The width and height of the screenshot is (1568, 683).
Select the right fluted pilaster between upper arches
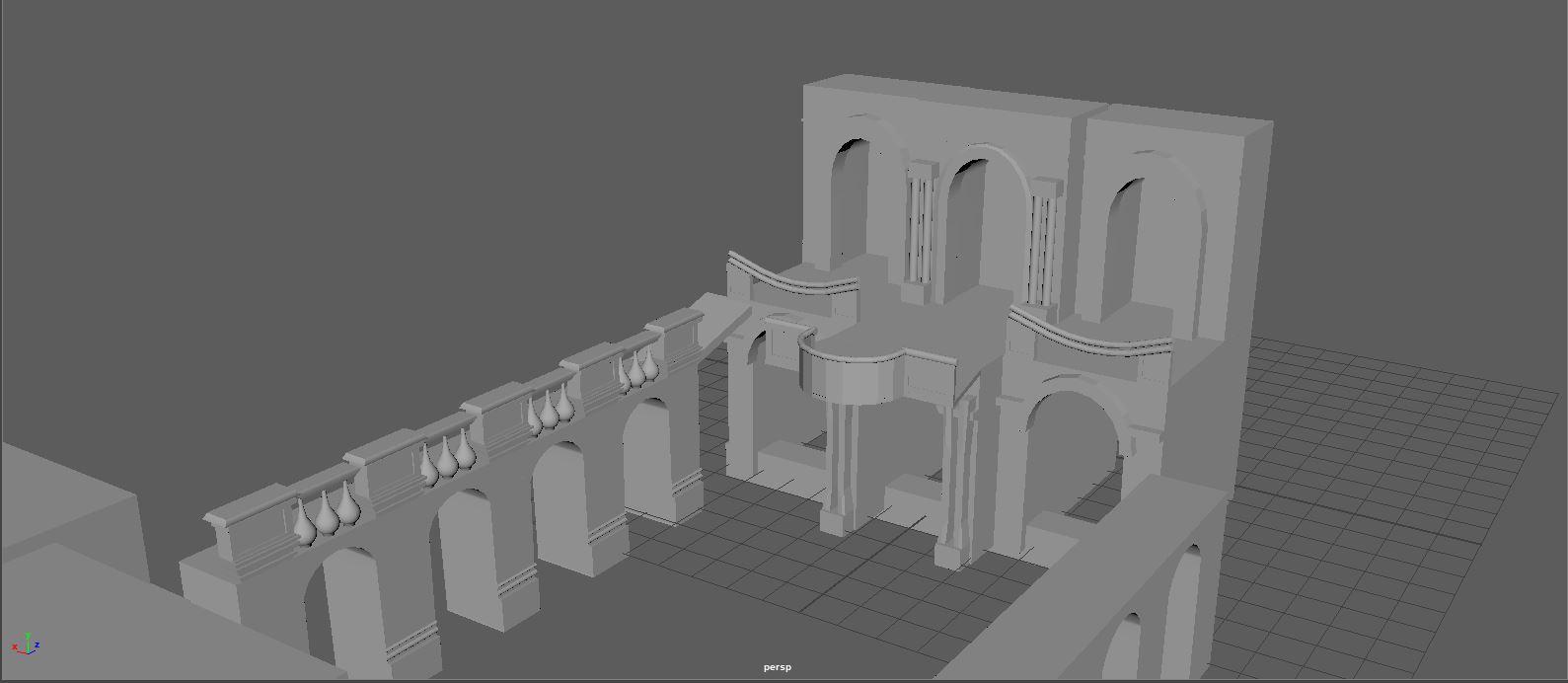click(x=1042, y=245)
